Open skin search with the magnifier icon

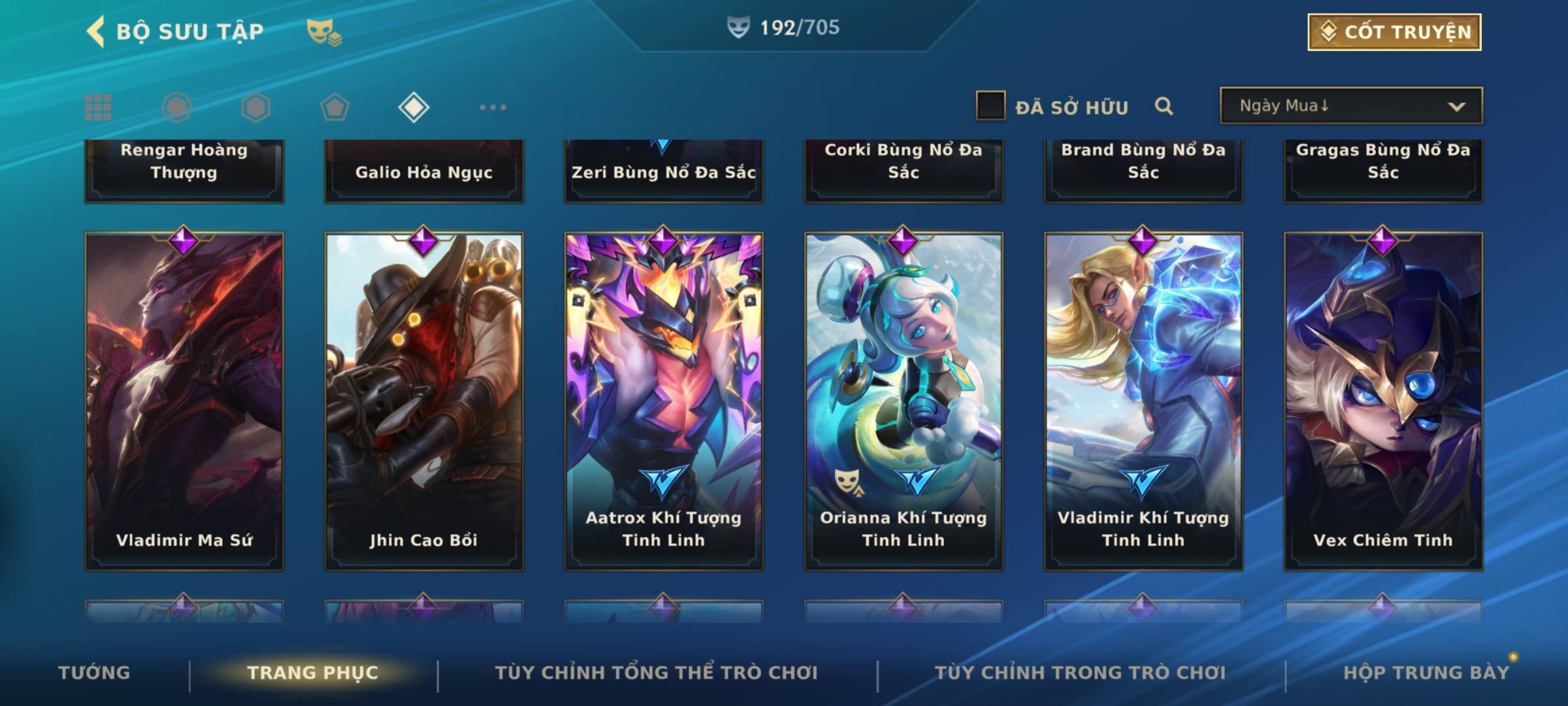1164,106
